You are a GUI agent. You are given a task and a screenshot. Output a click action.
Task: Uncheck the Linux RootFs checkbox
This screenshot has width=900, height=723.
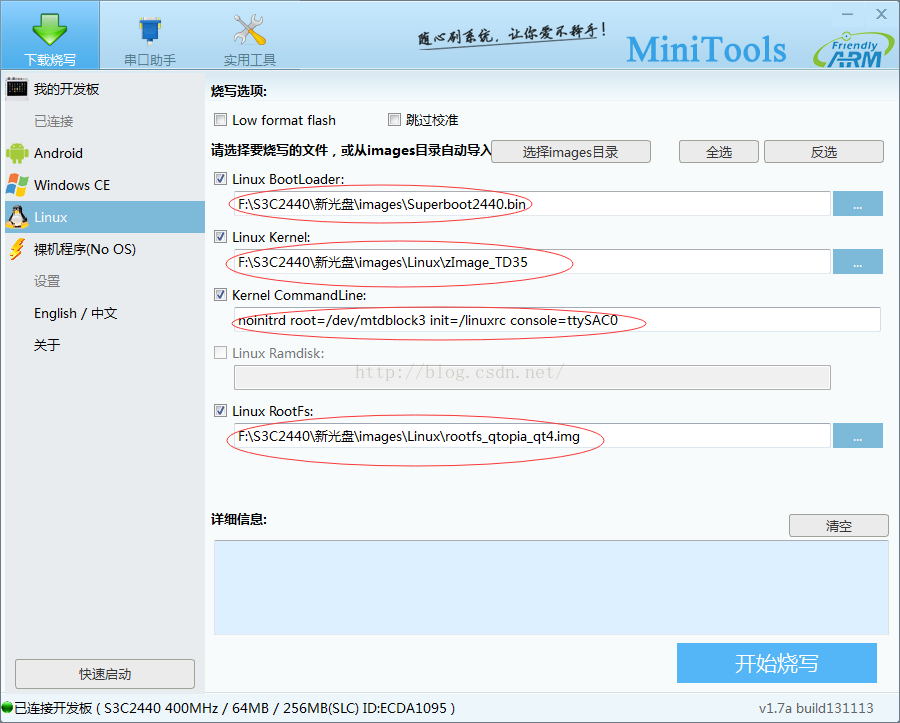point(220,410)
